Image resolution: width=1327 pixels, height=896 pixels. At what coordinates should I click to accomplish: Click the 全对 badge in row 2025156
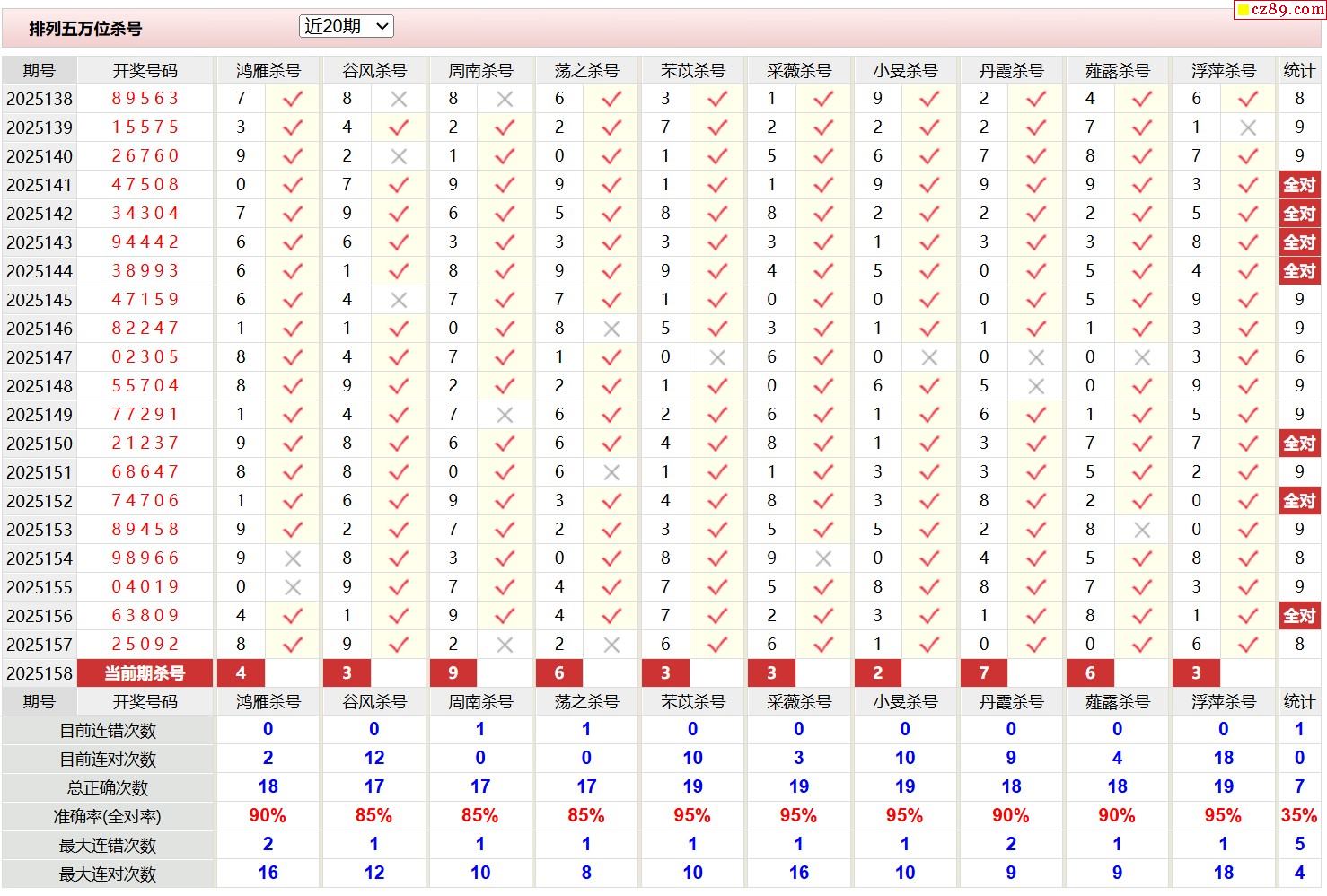click(x=1299, y=616)
